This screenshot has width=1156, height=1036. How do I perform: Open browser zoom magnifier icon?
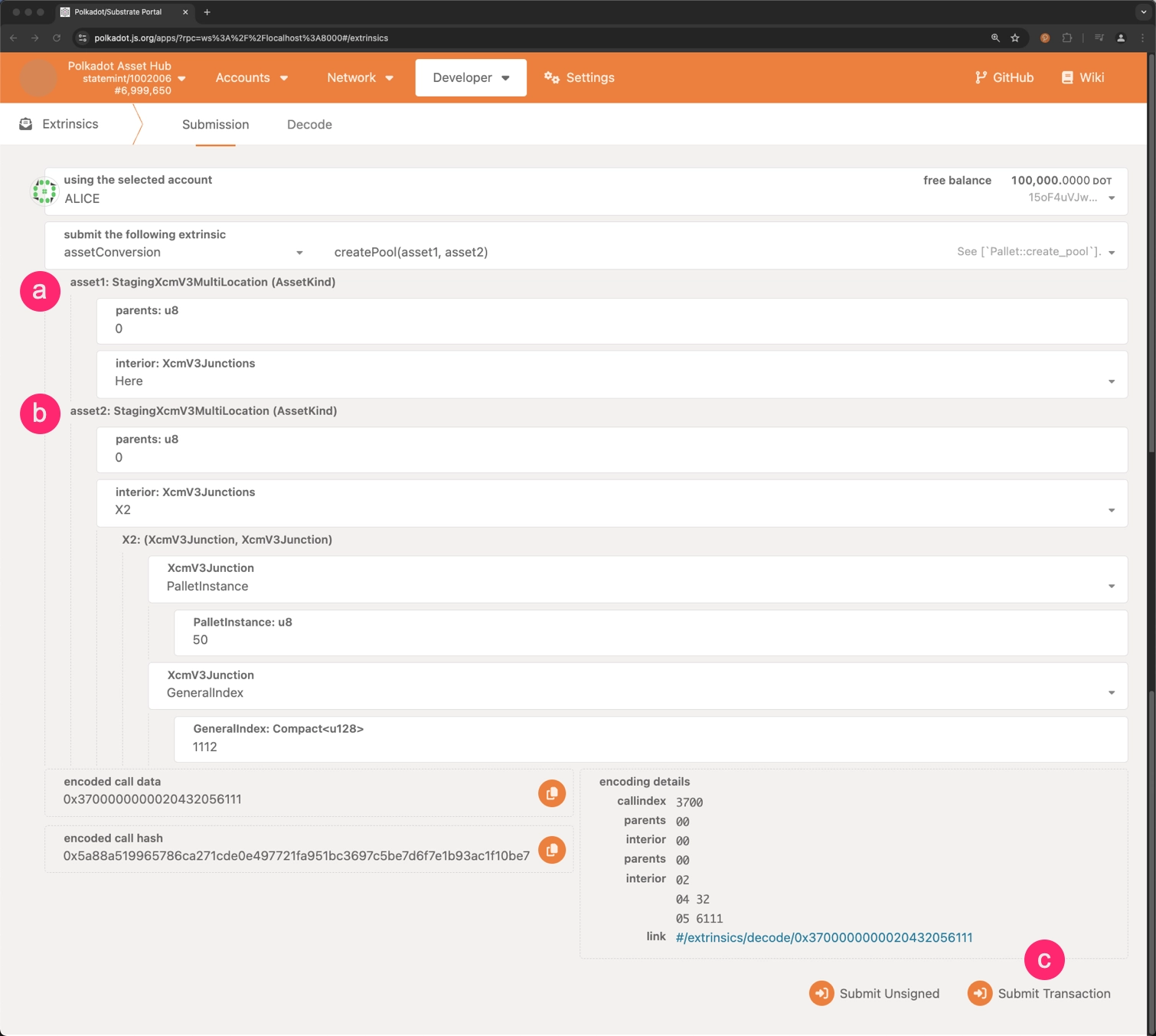coord(995,38)
